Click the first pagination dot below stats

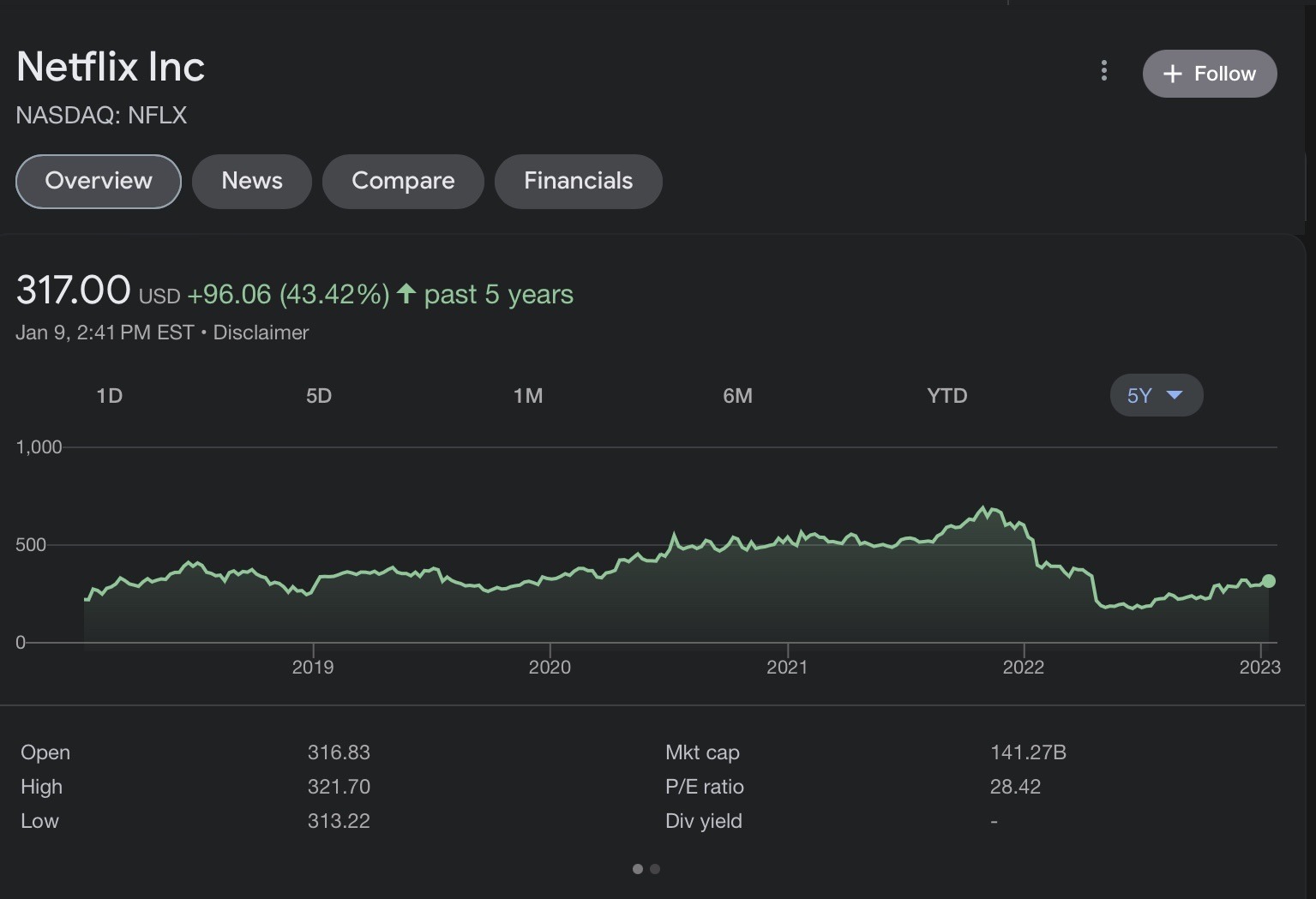point(637,869)
